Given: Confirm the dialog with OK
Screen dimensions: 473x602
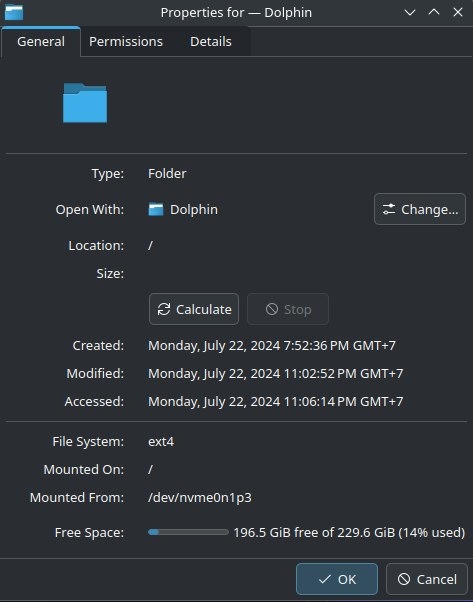Looking at the screenshot, I should (337, 579).
